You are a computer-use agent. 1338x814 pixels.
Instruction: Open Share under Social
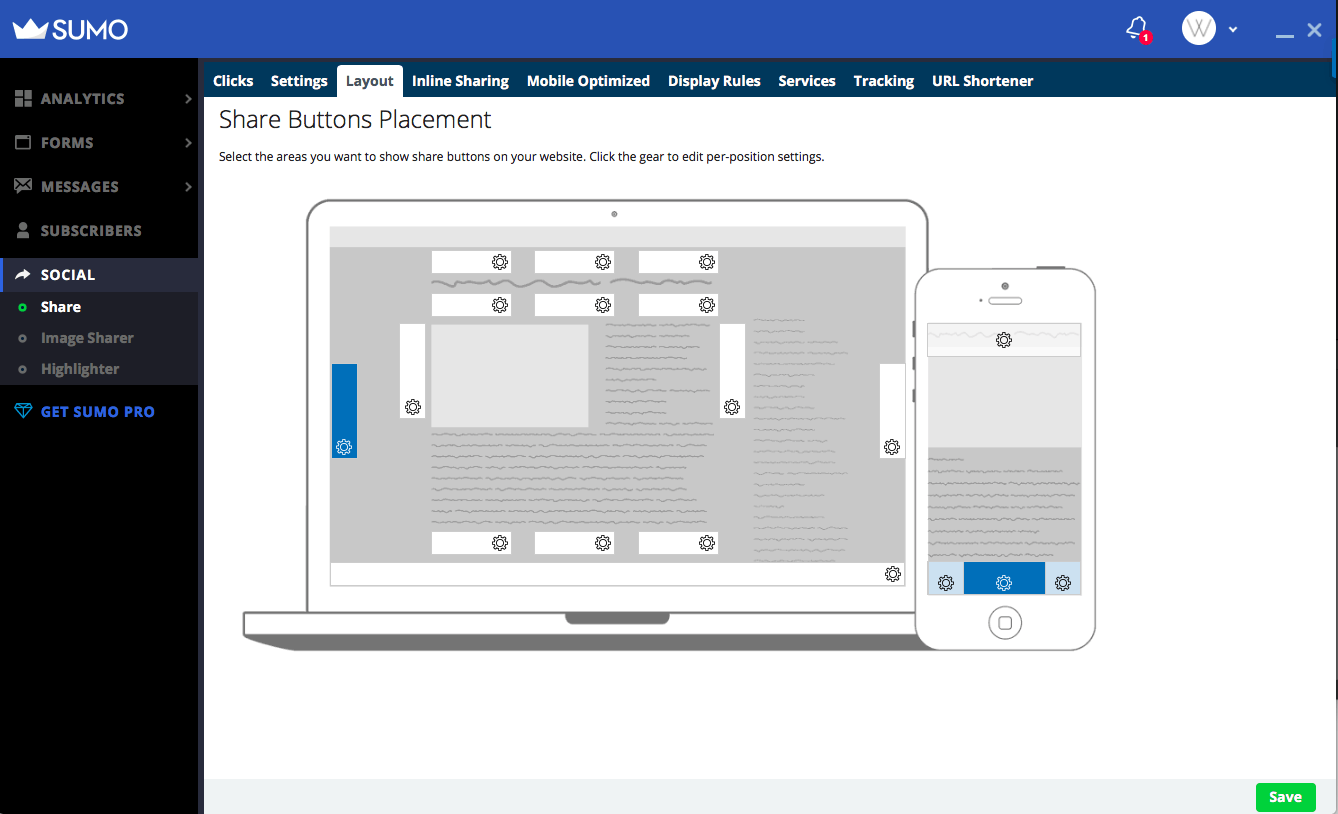tap(61, 307)
